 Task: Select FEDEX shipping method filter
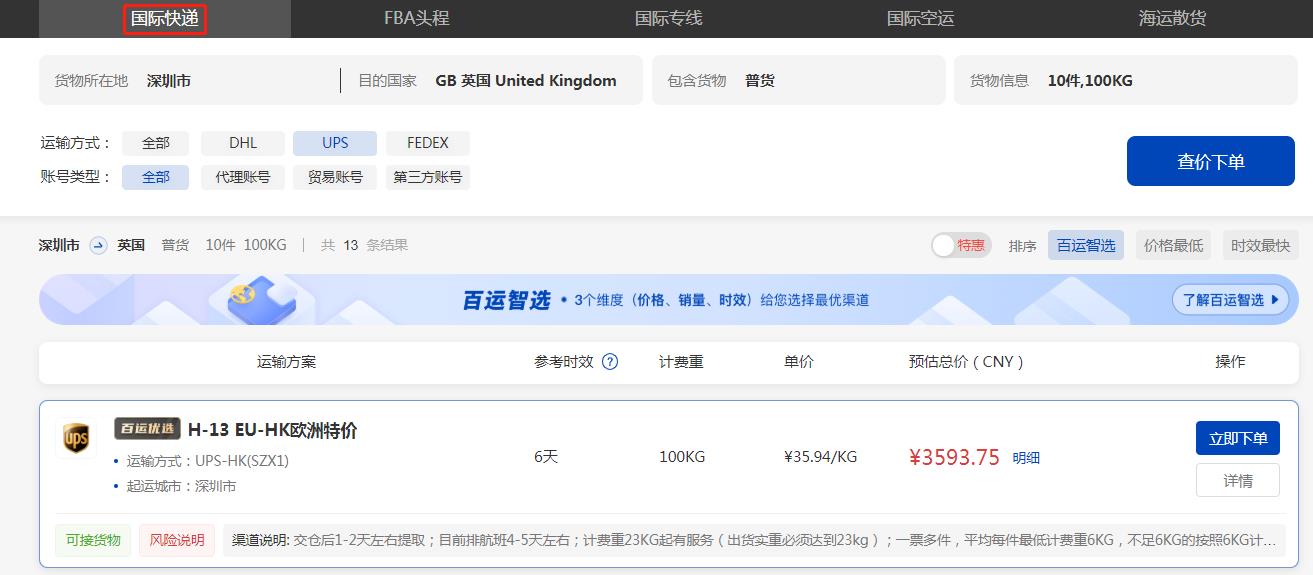pyautogui.click(x=427, y=143)
